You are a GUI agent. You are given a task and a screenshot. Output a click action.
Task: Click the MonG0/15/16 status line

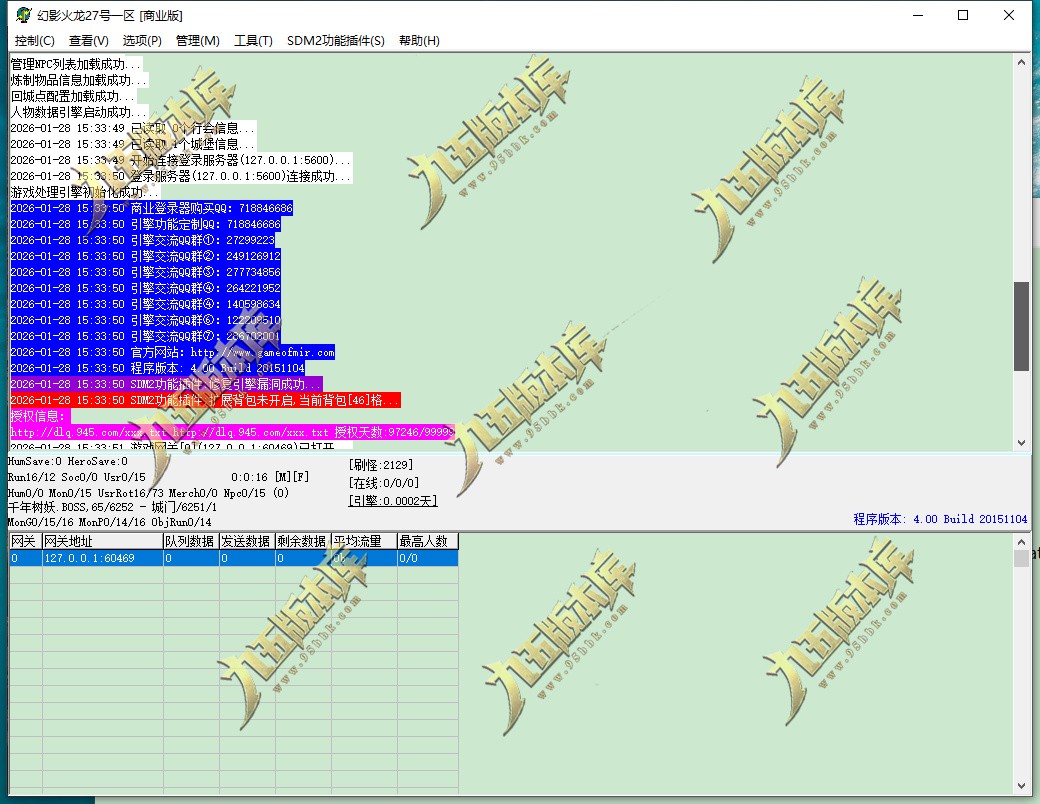(109, 522)
